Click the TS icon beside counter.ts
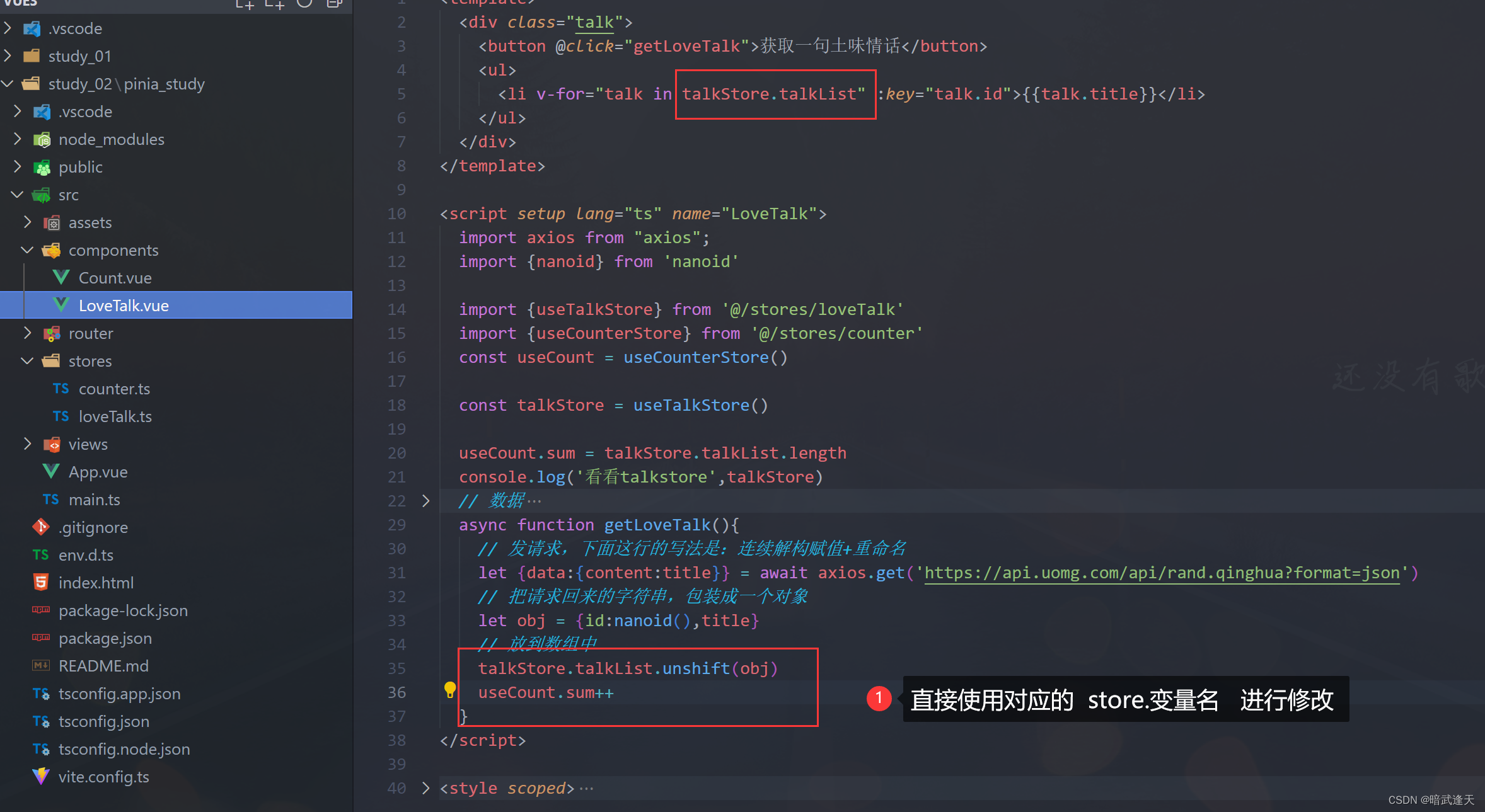This screenshot has height=812, width=1485. 61,389
